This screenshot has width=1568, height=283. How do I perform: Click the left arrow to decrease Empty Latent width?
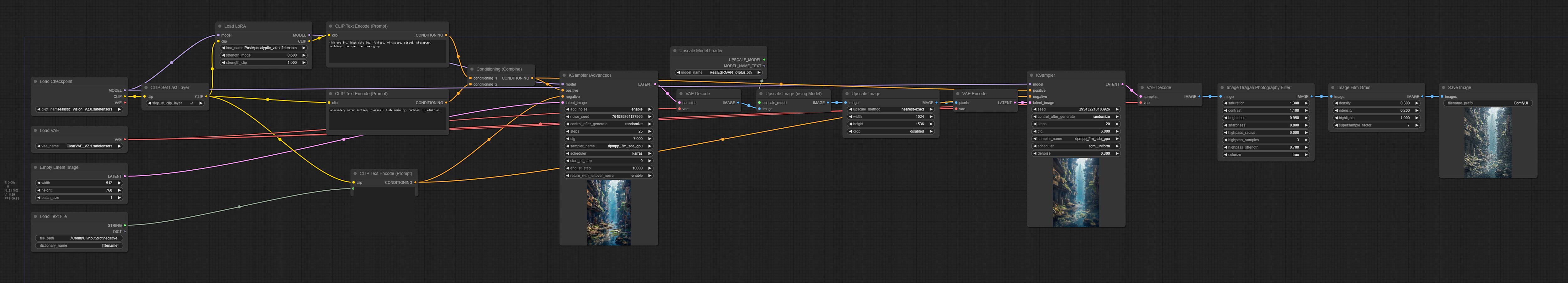38,183
